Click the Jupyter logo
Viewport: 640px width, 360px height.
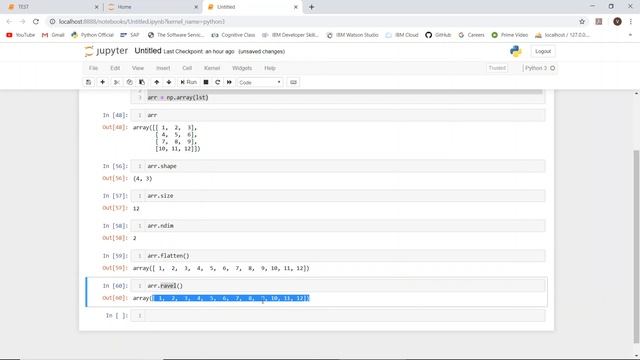click(x=106, y=51)
